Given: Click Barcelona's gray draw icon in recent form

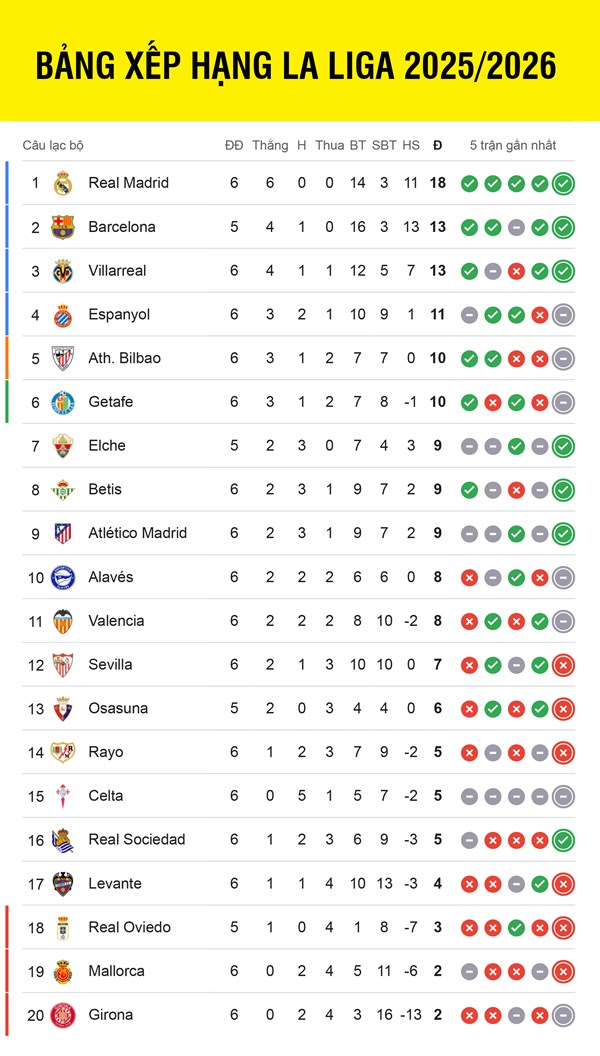Looking at the screenshot, I should pyautogui.click(x=516, y=227).
